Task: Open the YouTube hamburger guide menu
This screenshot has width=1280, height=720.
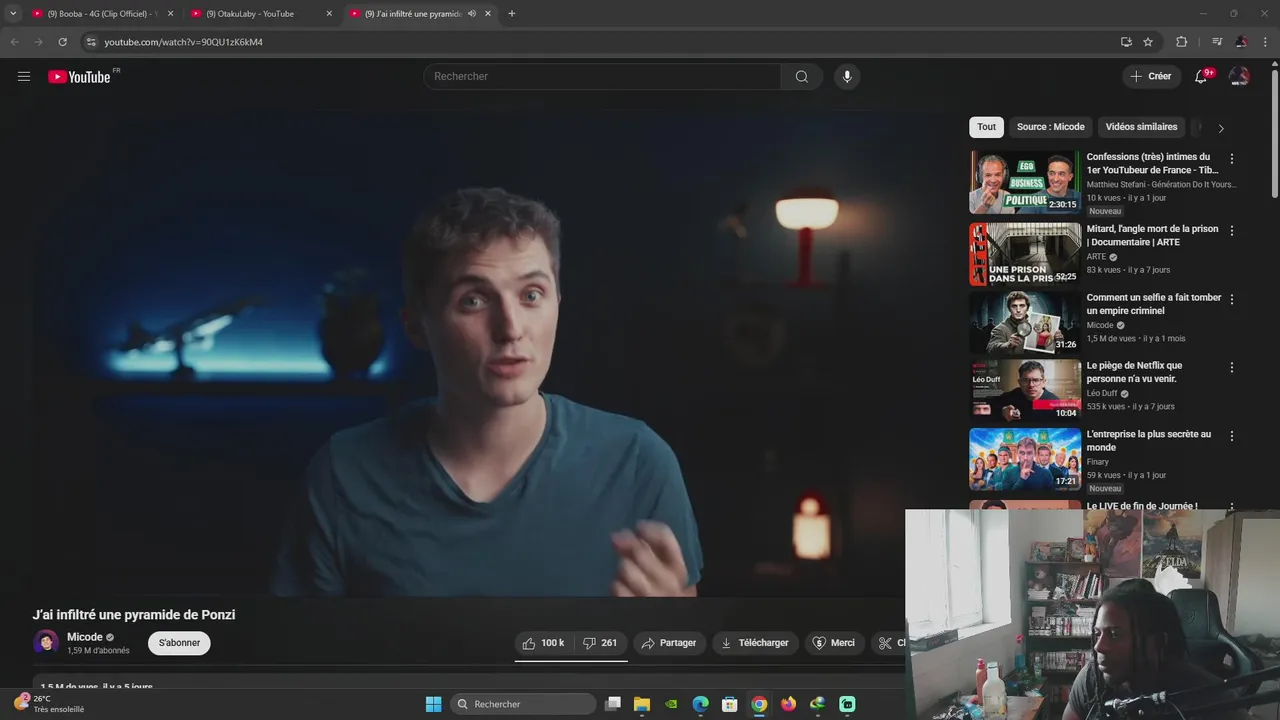Action: tap(24, 76)
